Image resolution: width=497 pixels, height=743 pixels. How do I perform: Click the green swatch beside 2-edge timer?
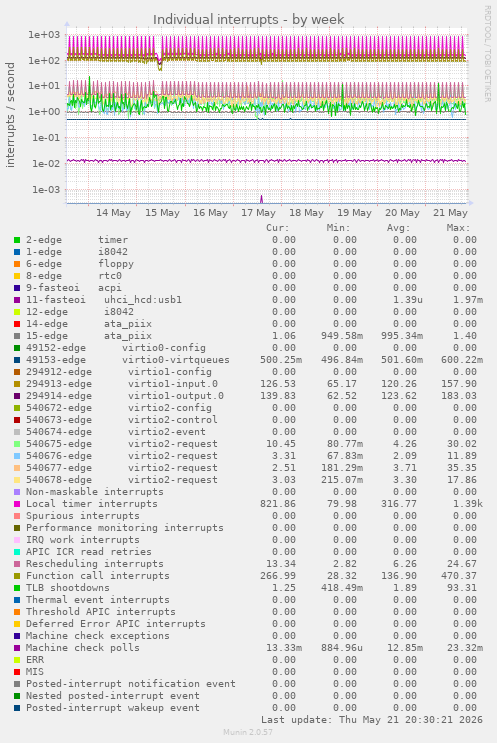pos(17,240)
